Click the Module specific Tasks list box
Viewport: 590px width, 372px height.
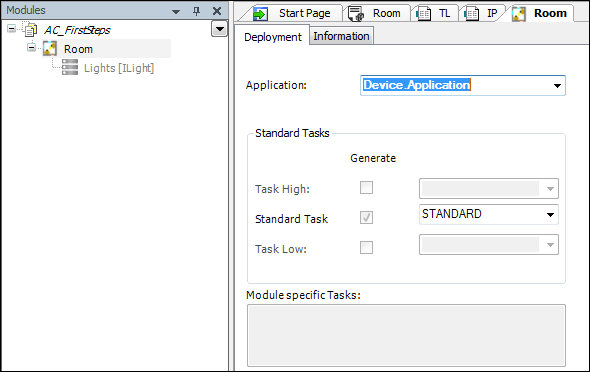[406, 336]
